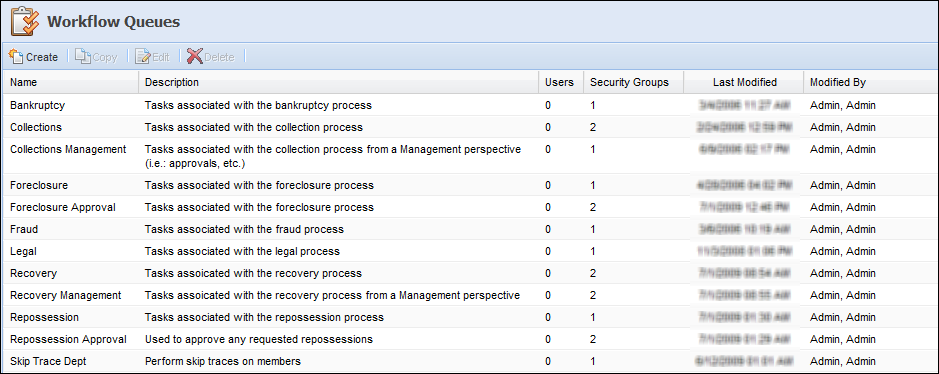Sort by the Users column header
The image size is (939, 374).
tap(561, 83)
